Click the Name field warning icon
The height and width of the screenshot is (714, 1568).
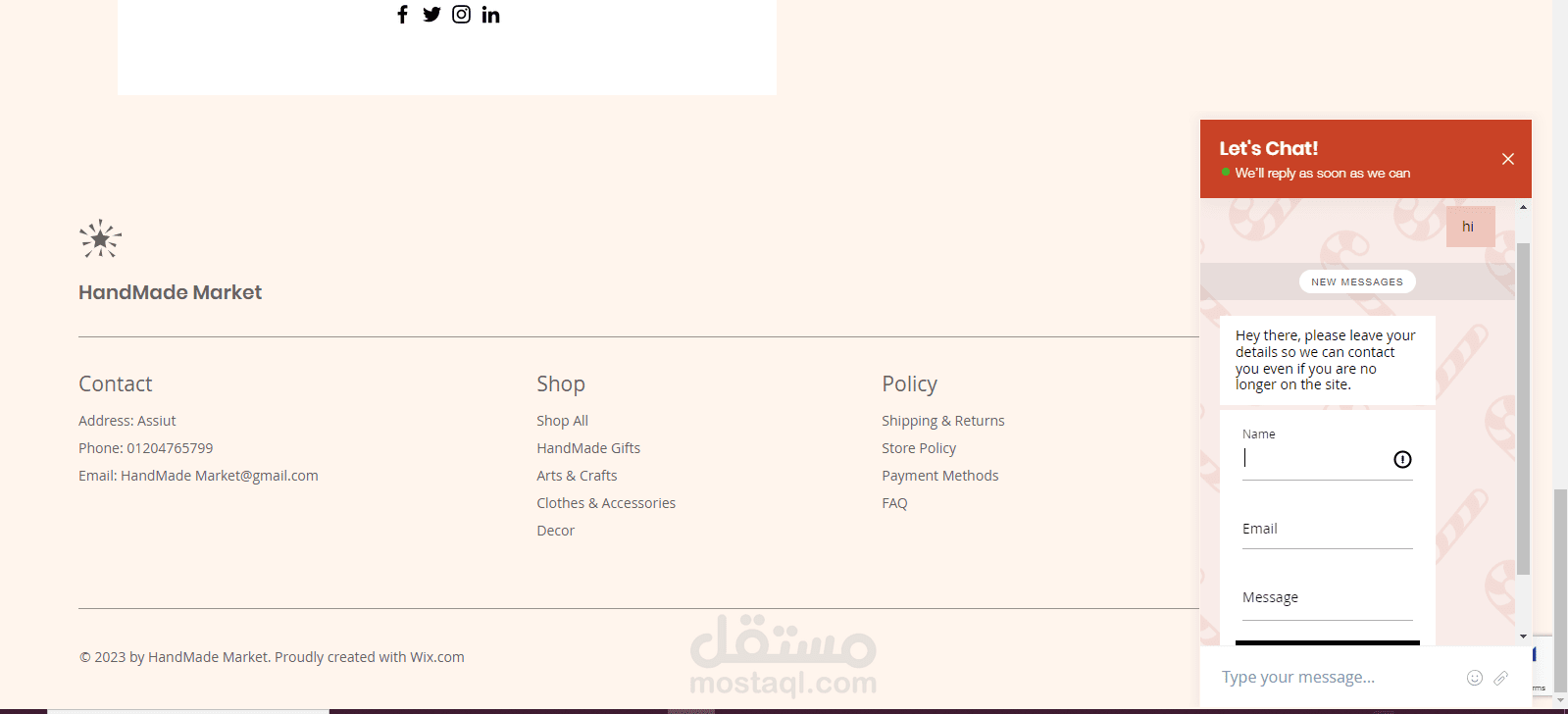1402,459
